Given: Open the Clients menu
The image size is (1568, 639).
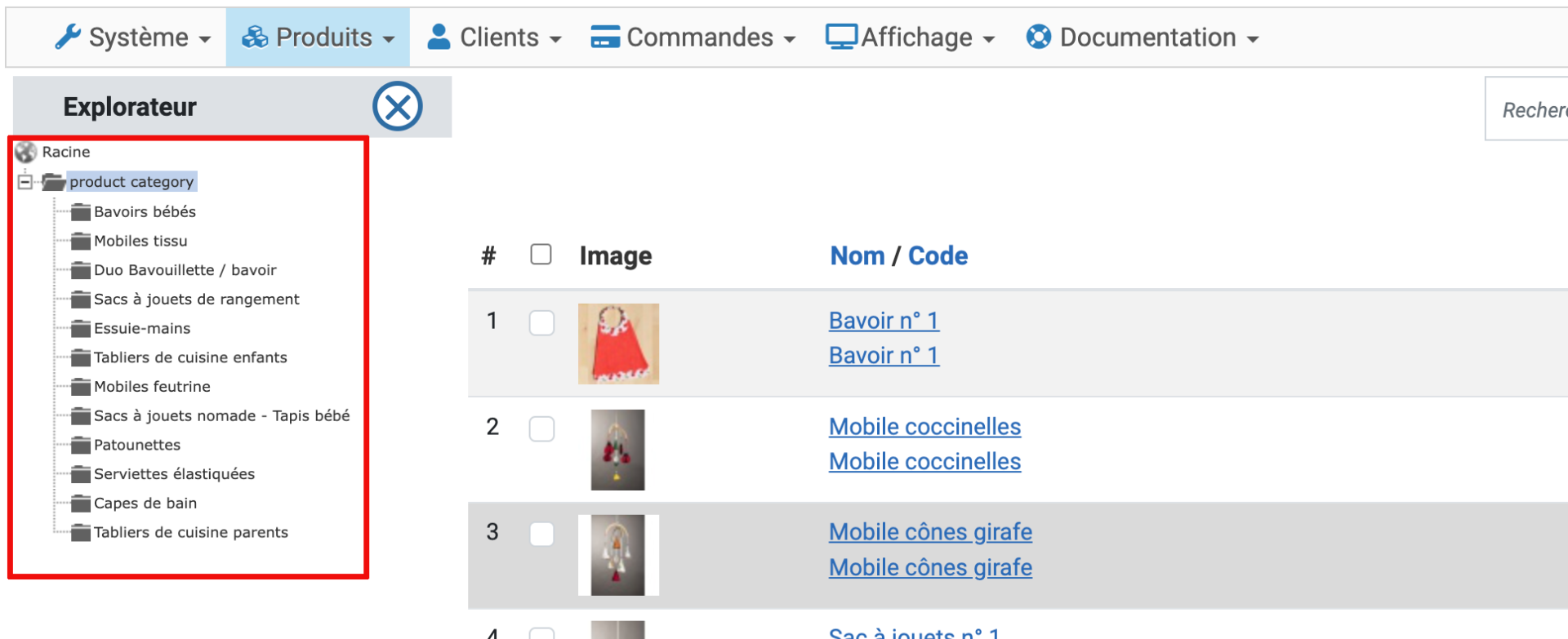Looking at the screenshot, I should click(494, 38).
